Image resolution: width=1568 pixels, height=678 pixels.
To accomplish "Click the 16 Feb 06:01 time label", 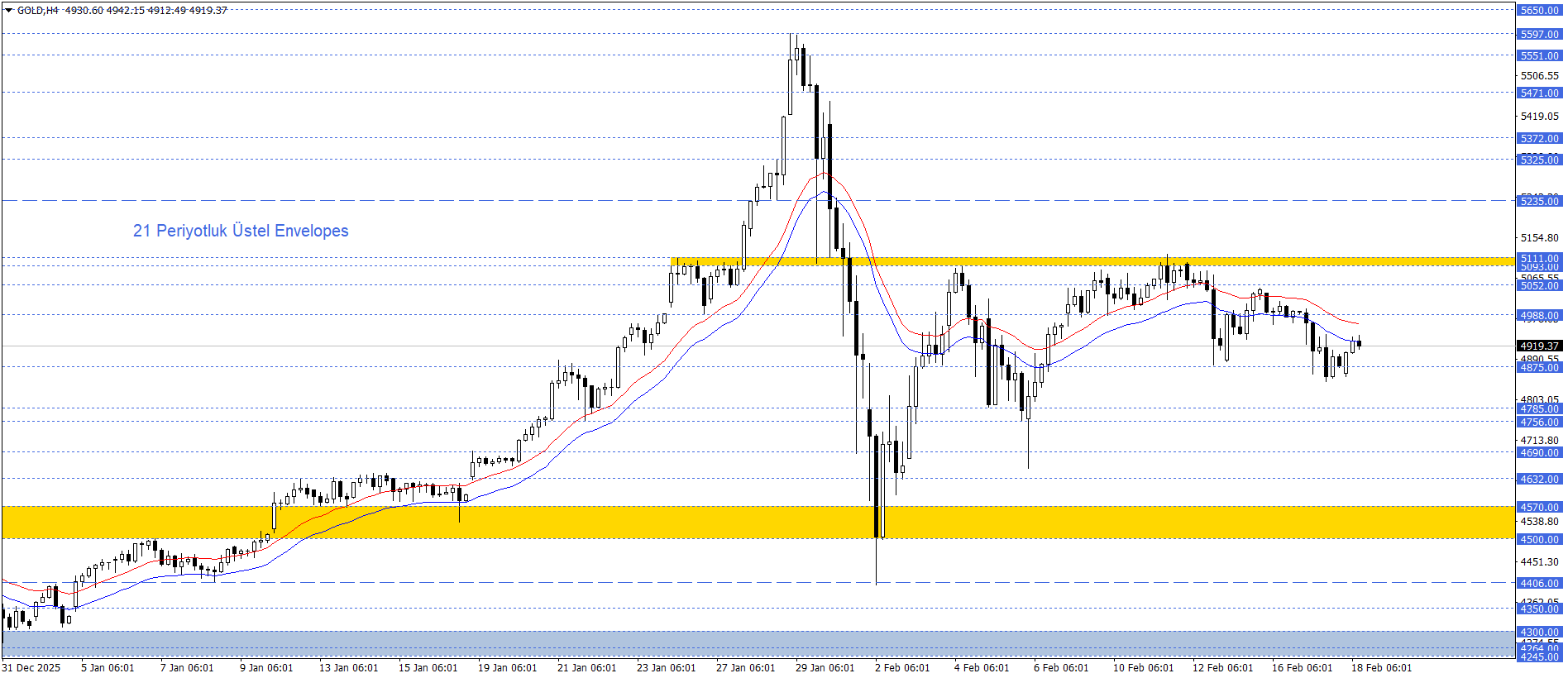I will pyautogui.click(x=1302, y=668).
